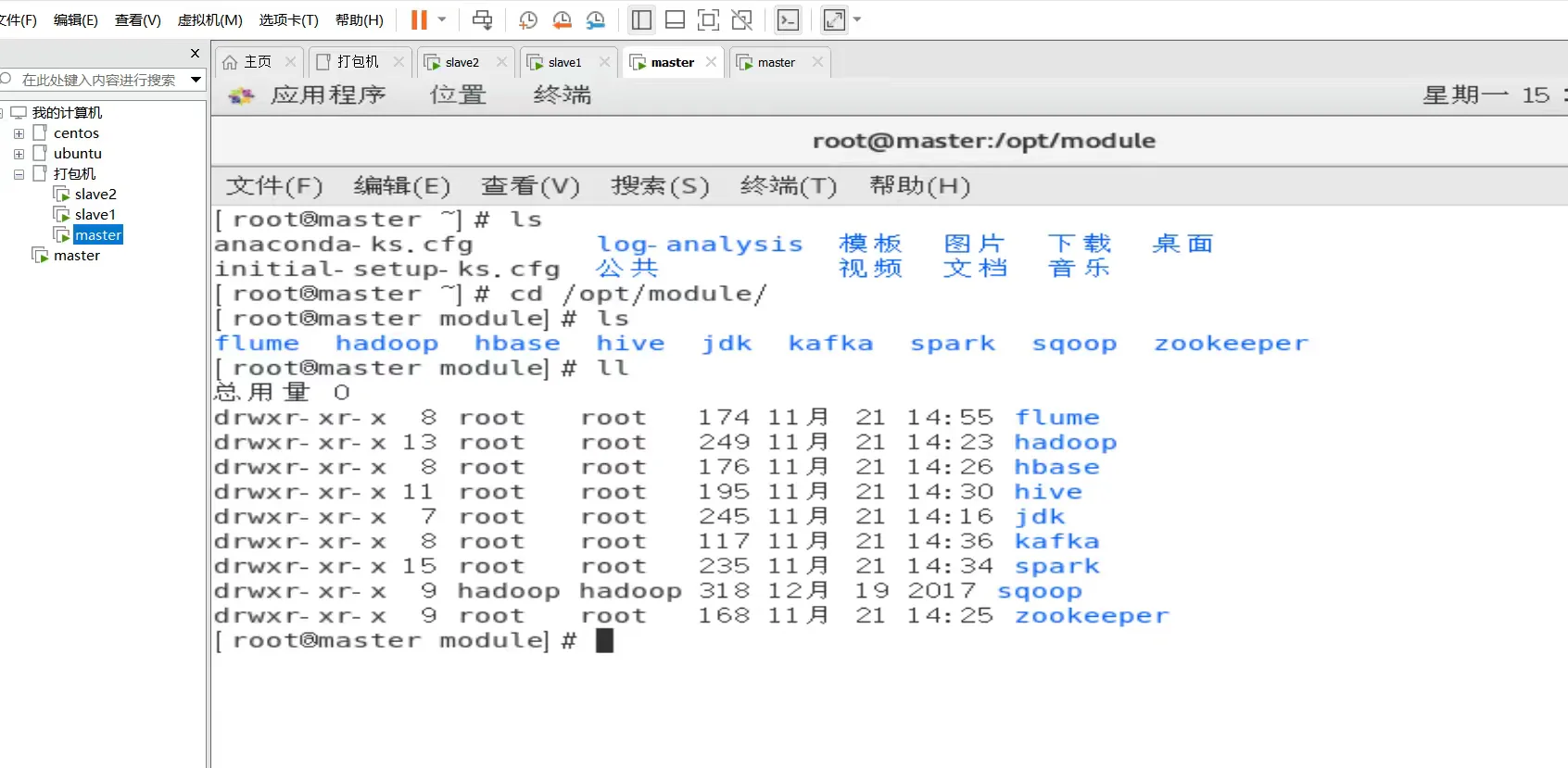Open the VMware 查看(V) menu
The width and height of the screenshot is (1568, 768).
coord(138,19)
